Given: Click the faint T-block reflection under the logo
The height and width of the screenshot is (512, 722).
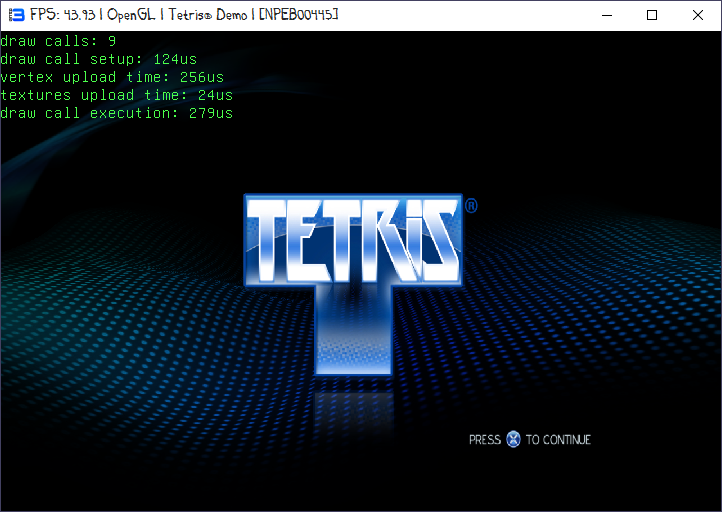Looking at the screenshot, I should [x=351, y=410].
